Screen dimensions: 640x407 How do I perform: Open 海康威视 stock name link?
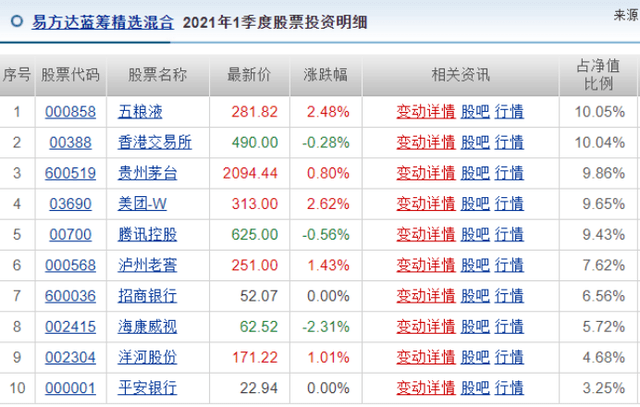[x=147, y=327]
